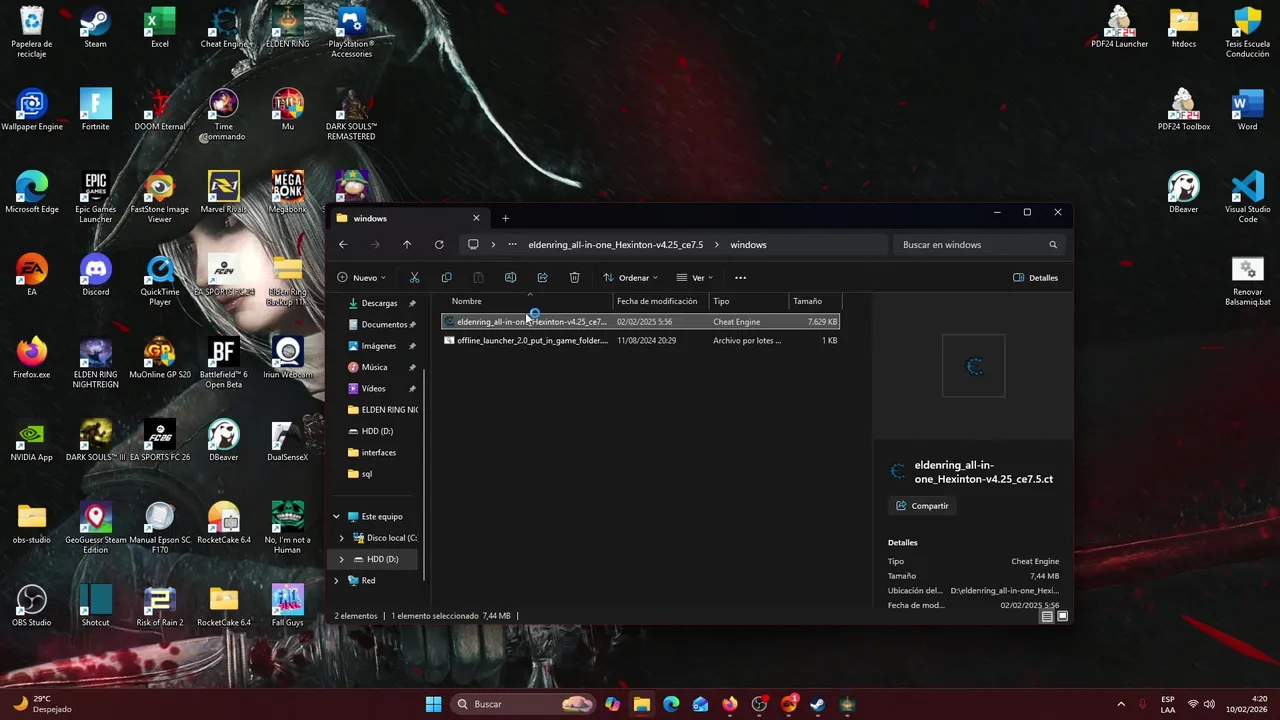This screenshot has width=1280, height=720.
Task: Open File Explorer from the taskbar
Action: 642,704
